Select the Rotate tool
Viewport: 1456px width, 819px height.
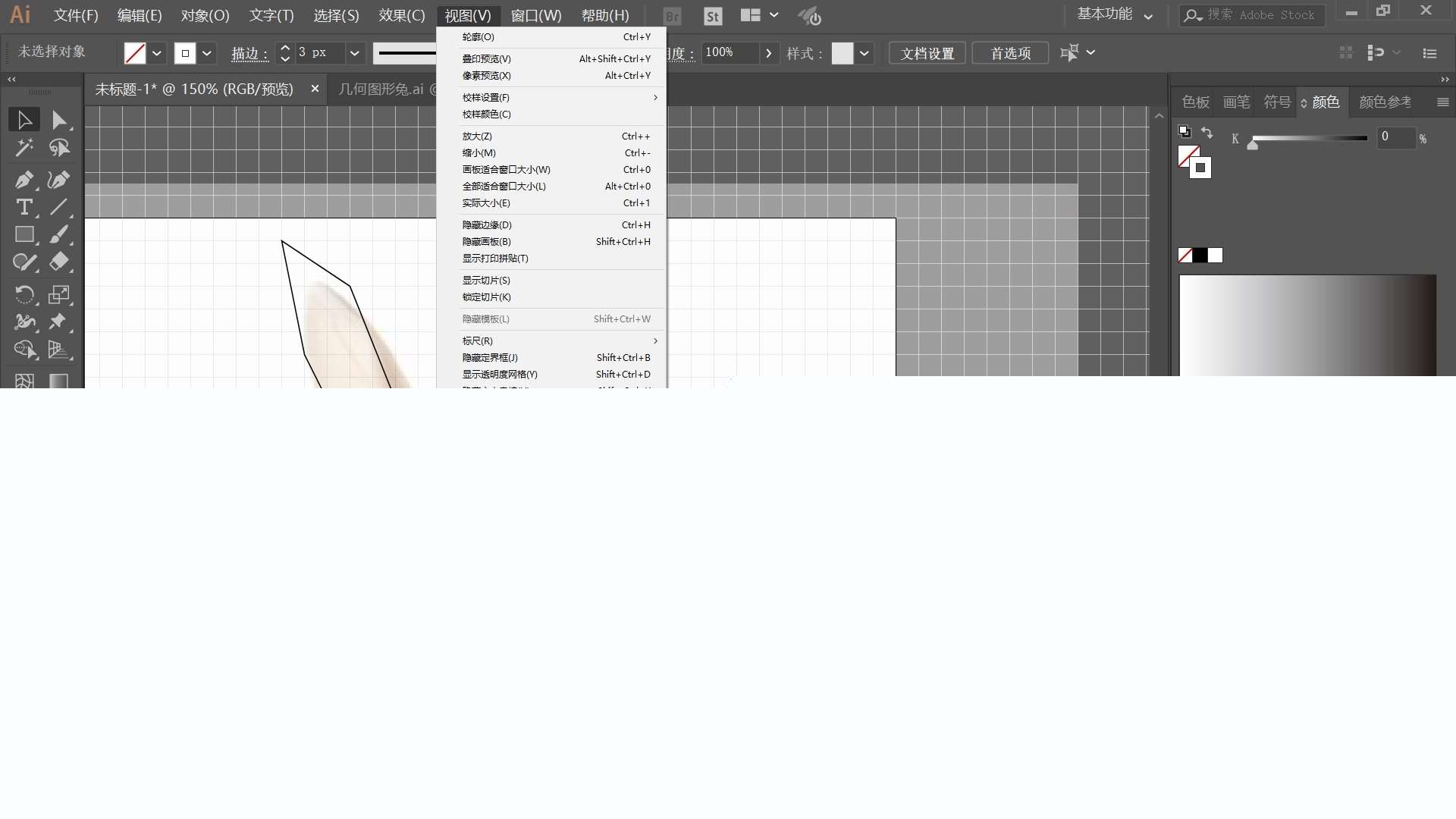point(24,294)
